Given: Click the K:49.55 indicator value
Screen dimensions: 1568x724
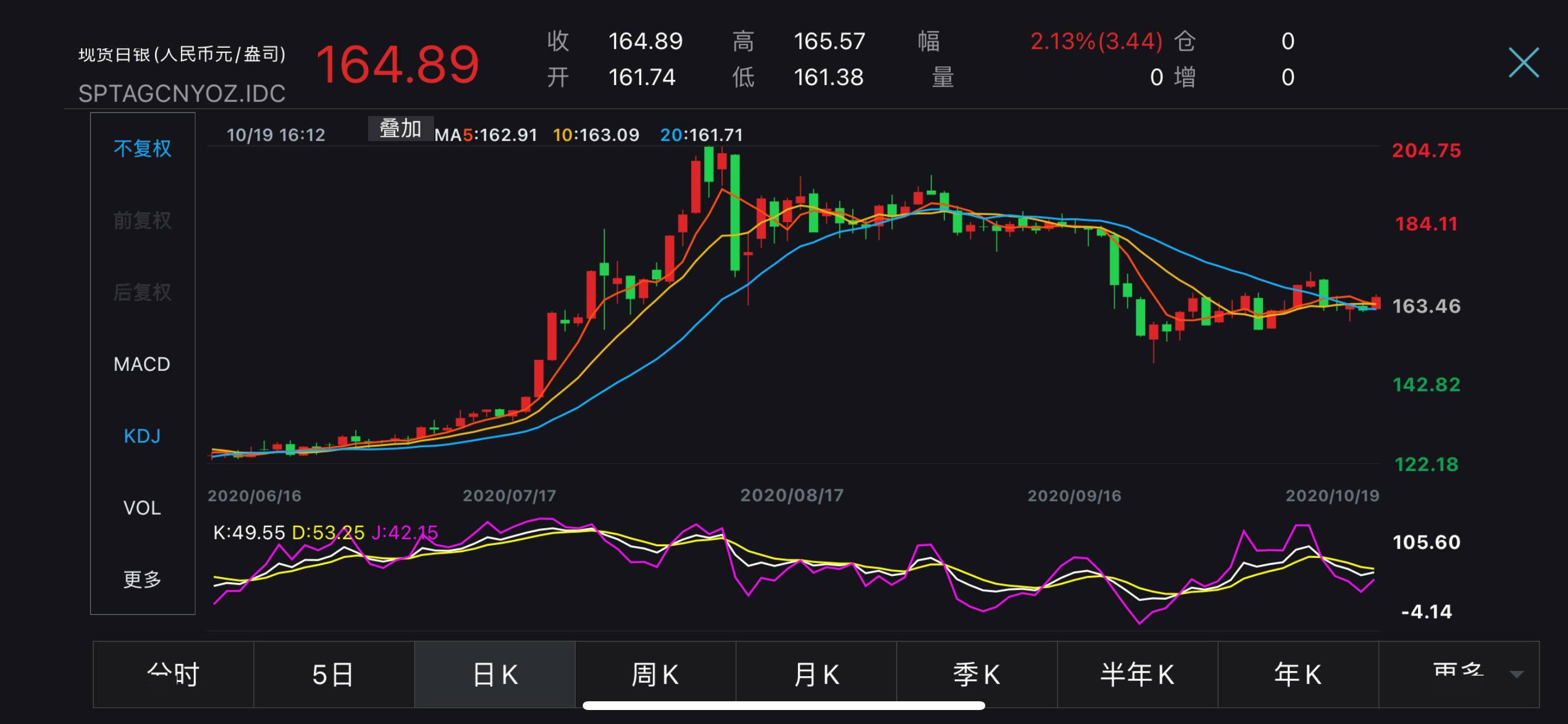Looking at the screenshot, I should point(249,532).
